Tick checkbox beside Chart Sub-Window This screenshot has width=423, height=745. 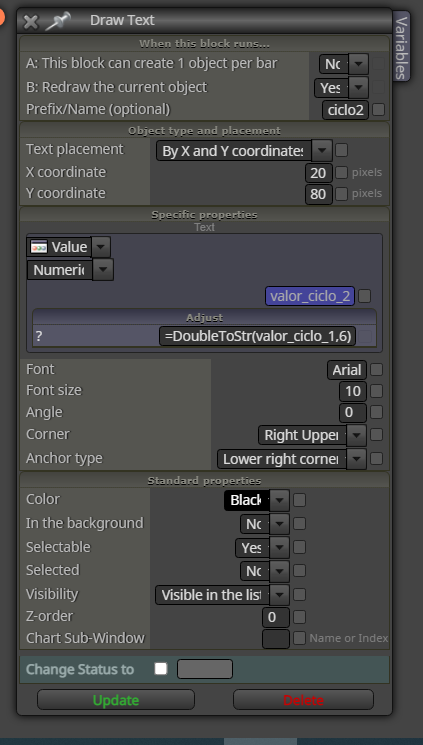(x=299, y=638)
